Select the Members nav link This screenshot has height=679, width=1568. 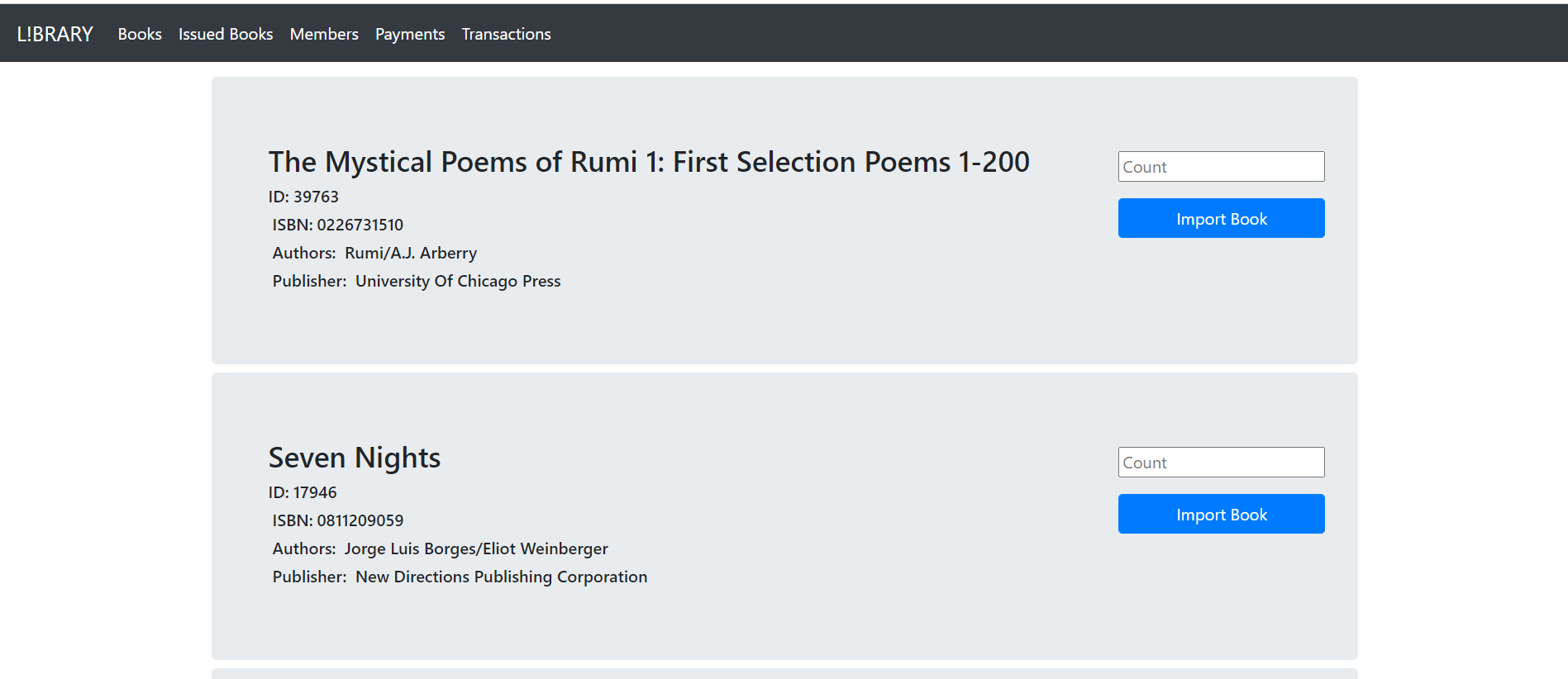coord(324,34)
